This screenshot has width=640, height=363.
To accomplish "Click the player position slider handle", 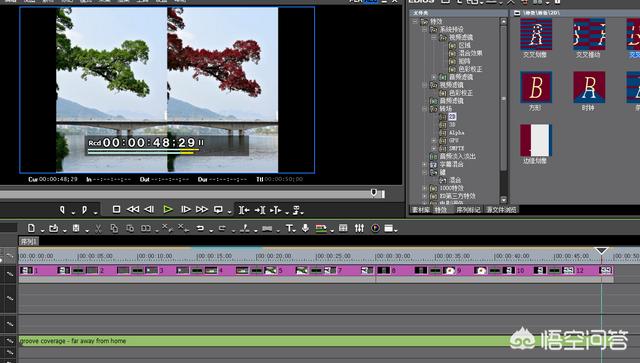I will tap(373, 193).
